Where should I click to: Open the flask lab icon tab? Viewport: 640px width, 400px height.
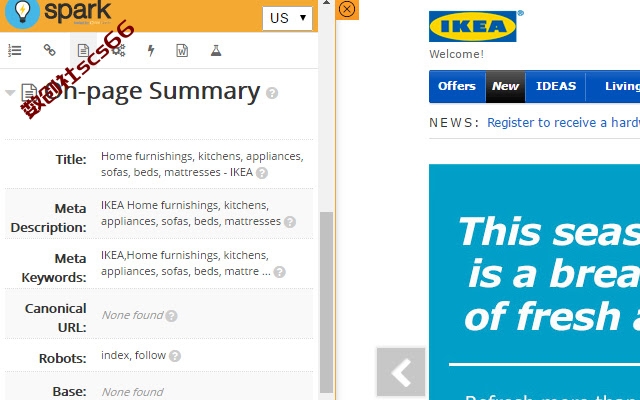216,51
